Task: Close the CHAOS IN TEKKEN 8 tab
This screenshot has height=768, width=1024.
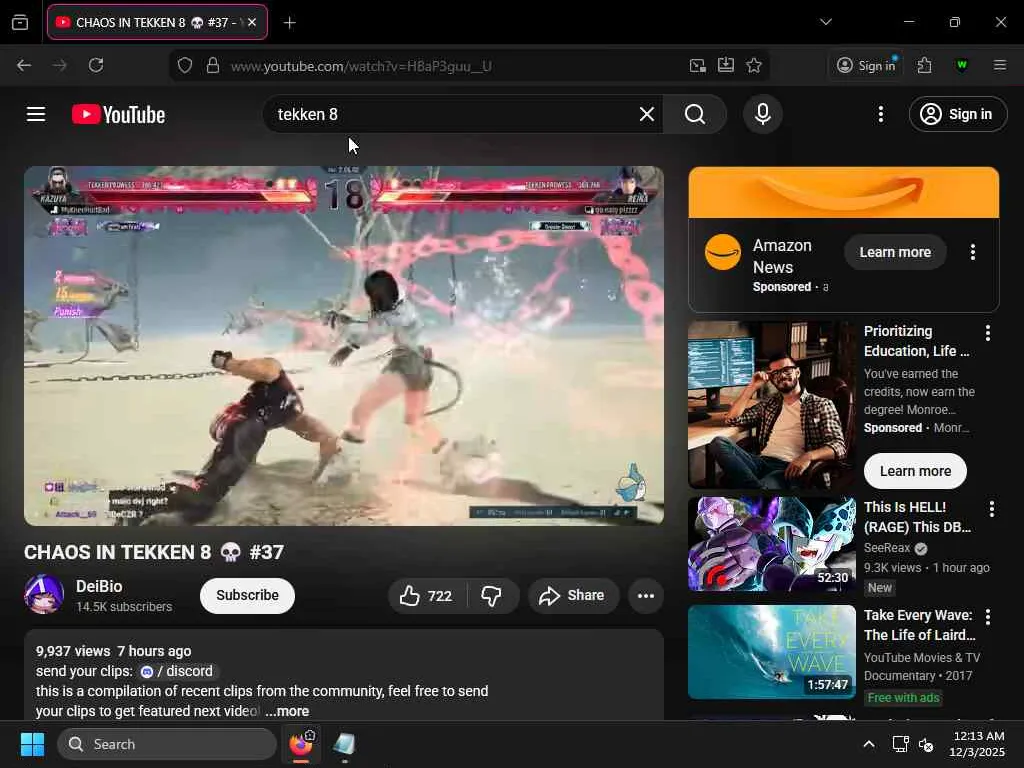Action: [252, 22]
